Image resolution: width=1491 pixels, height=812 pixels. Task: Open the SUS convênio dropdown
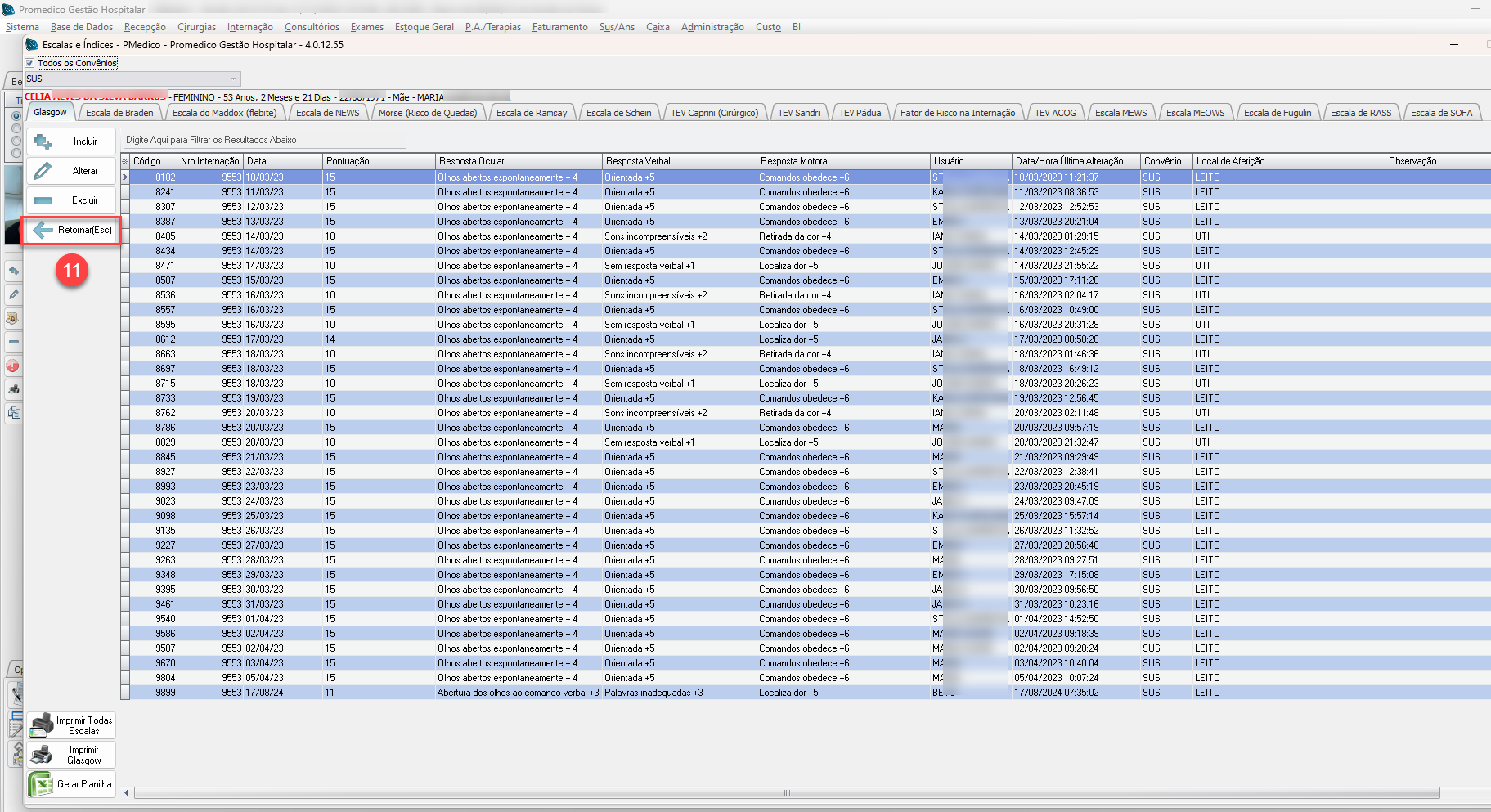point(233,79)
